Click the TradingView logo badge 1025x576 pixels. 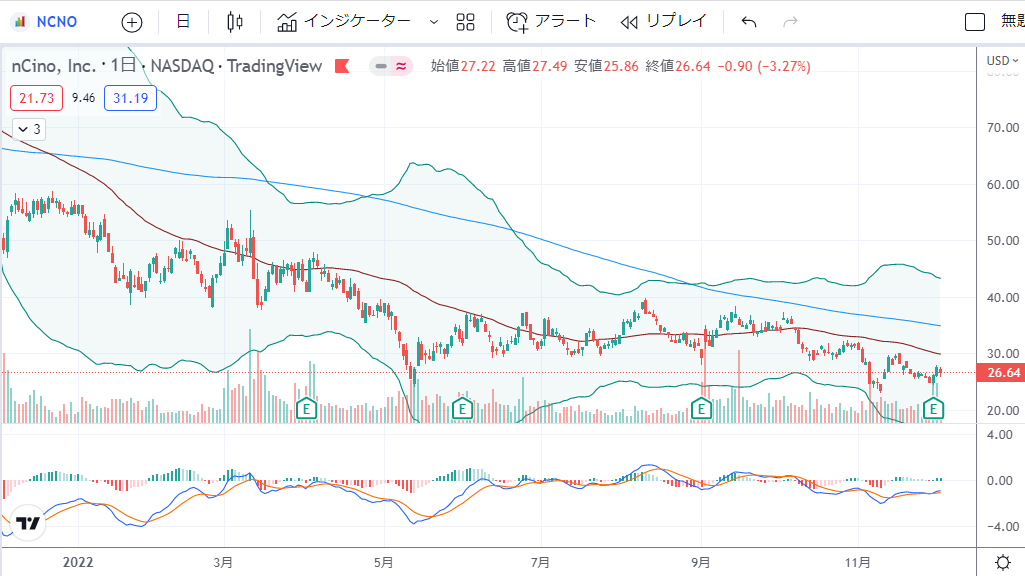pyautogui.click(x=28, y=523)
